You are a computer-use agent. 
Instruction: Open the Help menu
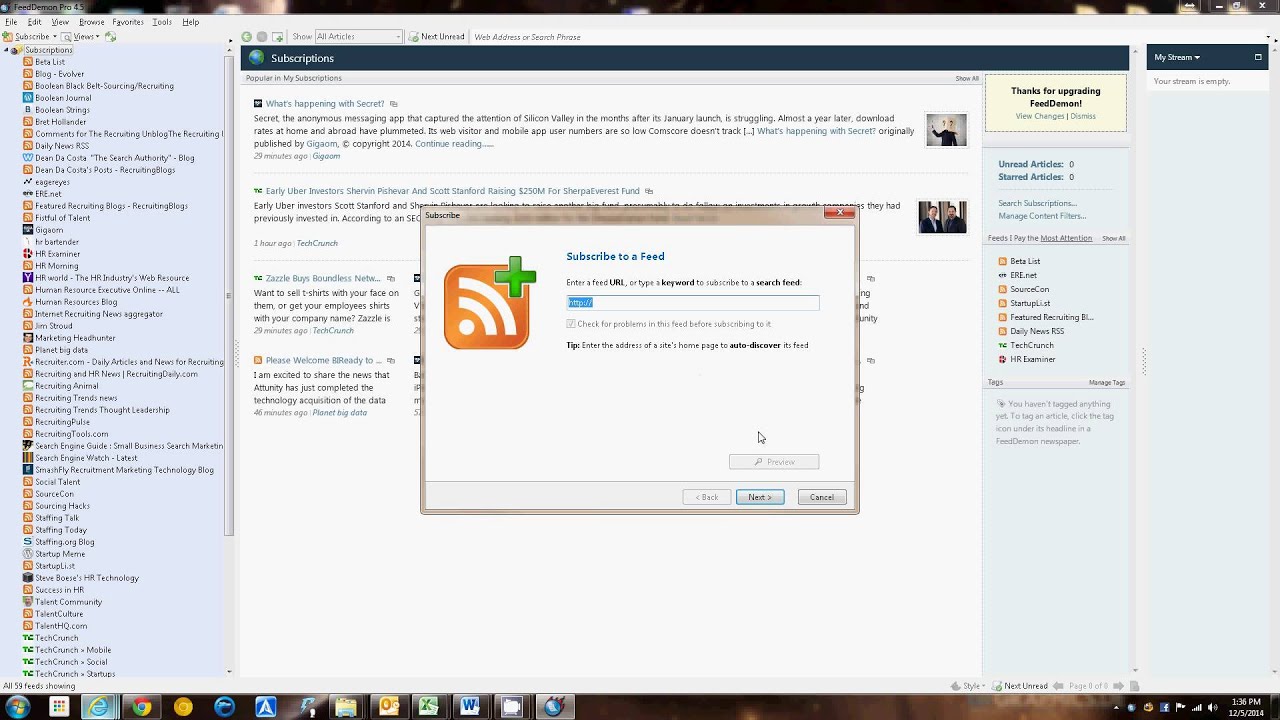(x=190, y=22)
